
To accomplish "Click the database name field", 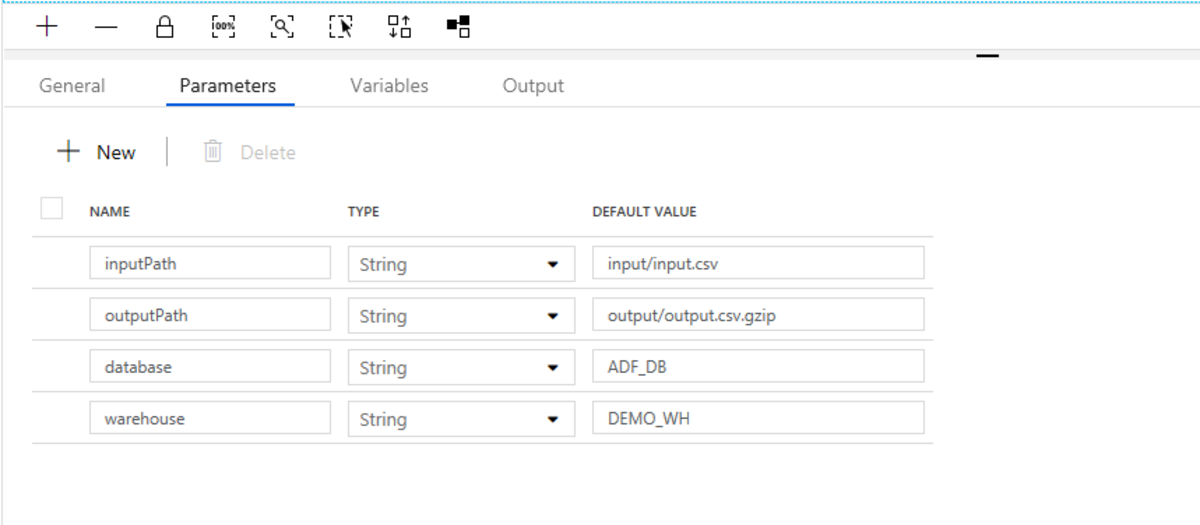I will tap(210, 366).
